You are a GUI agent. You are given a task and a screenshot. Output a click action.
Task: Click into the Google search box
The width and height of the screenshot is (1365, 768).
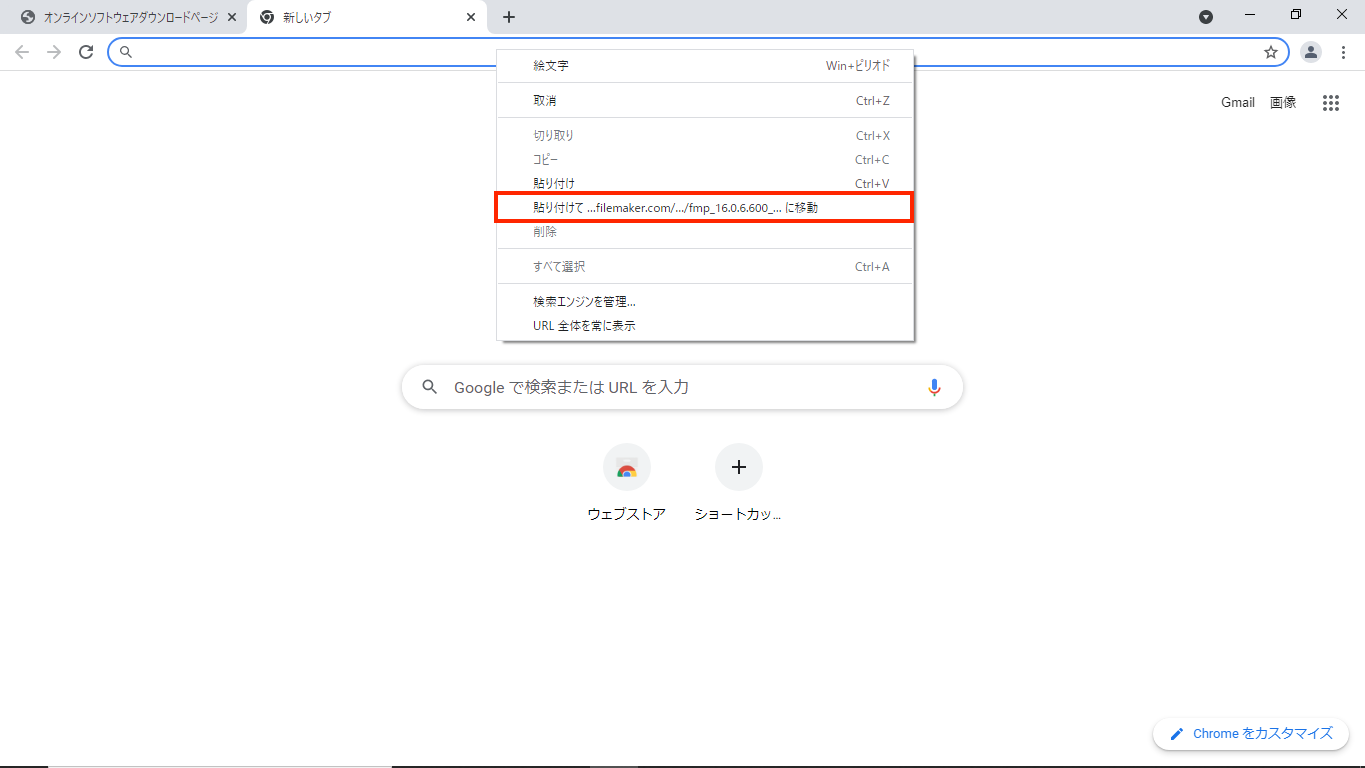tap(682, 387)
